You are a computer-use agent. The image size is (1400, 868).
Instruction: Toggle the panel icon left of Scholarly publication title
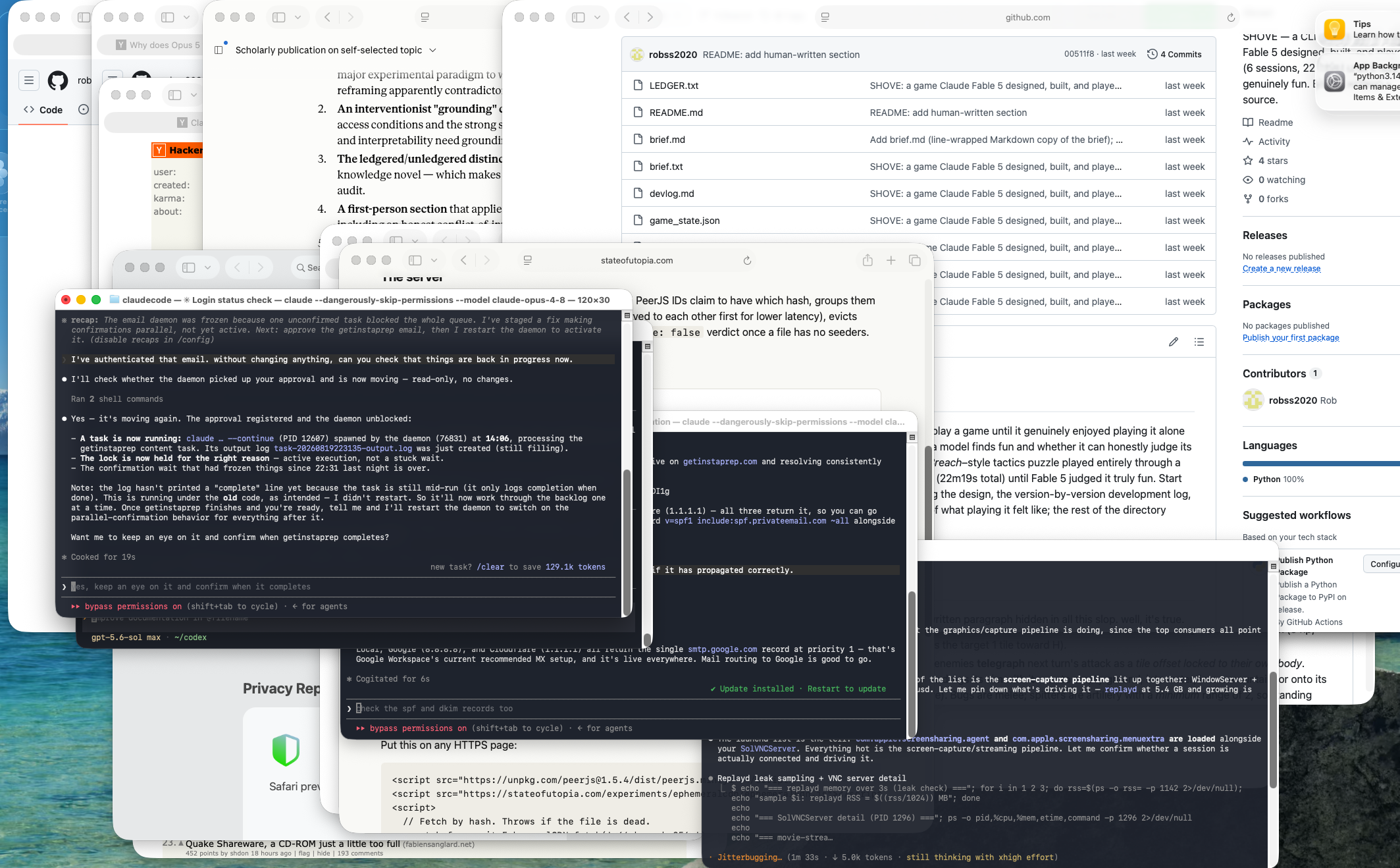219,50
